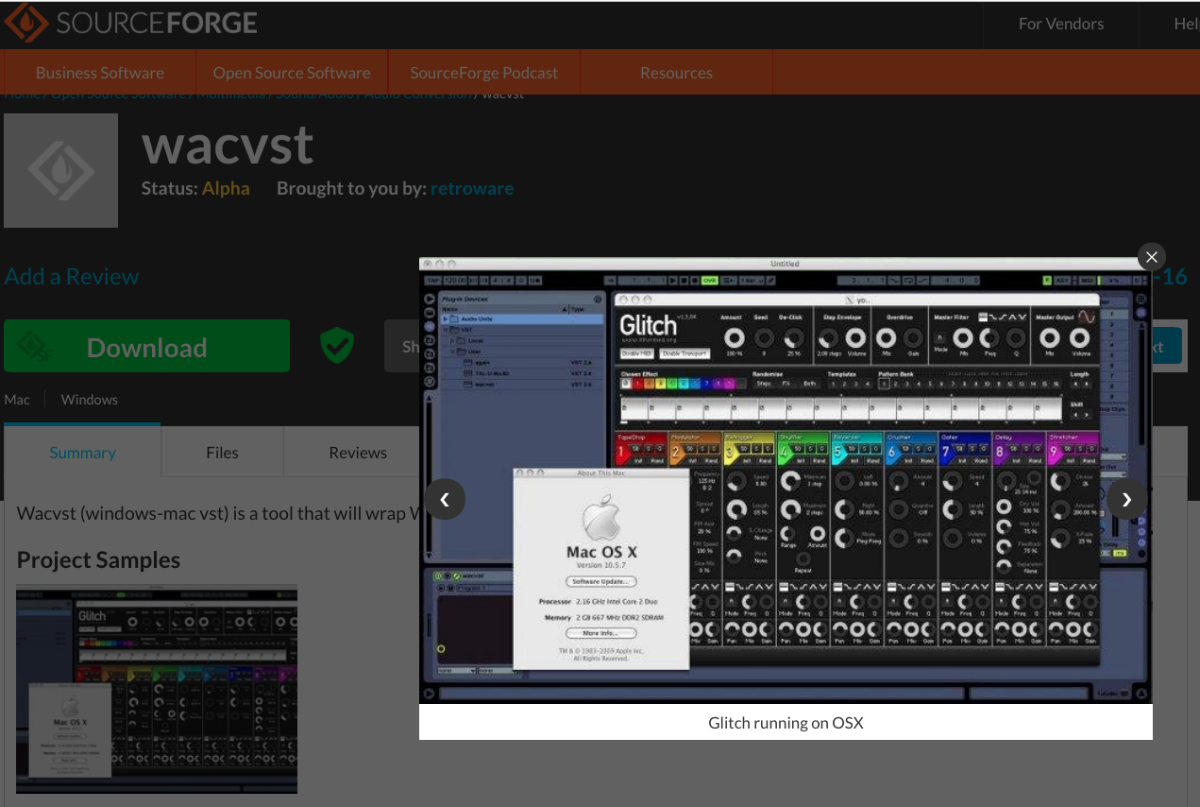Expand Audio Units in Plug-in Devices tree
This screenshot has width=1200, height=807.
pyautogui.click(x=446, y=319)
